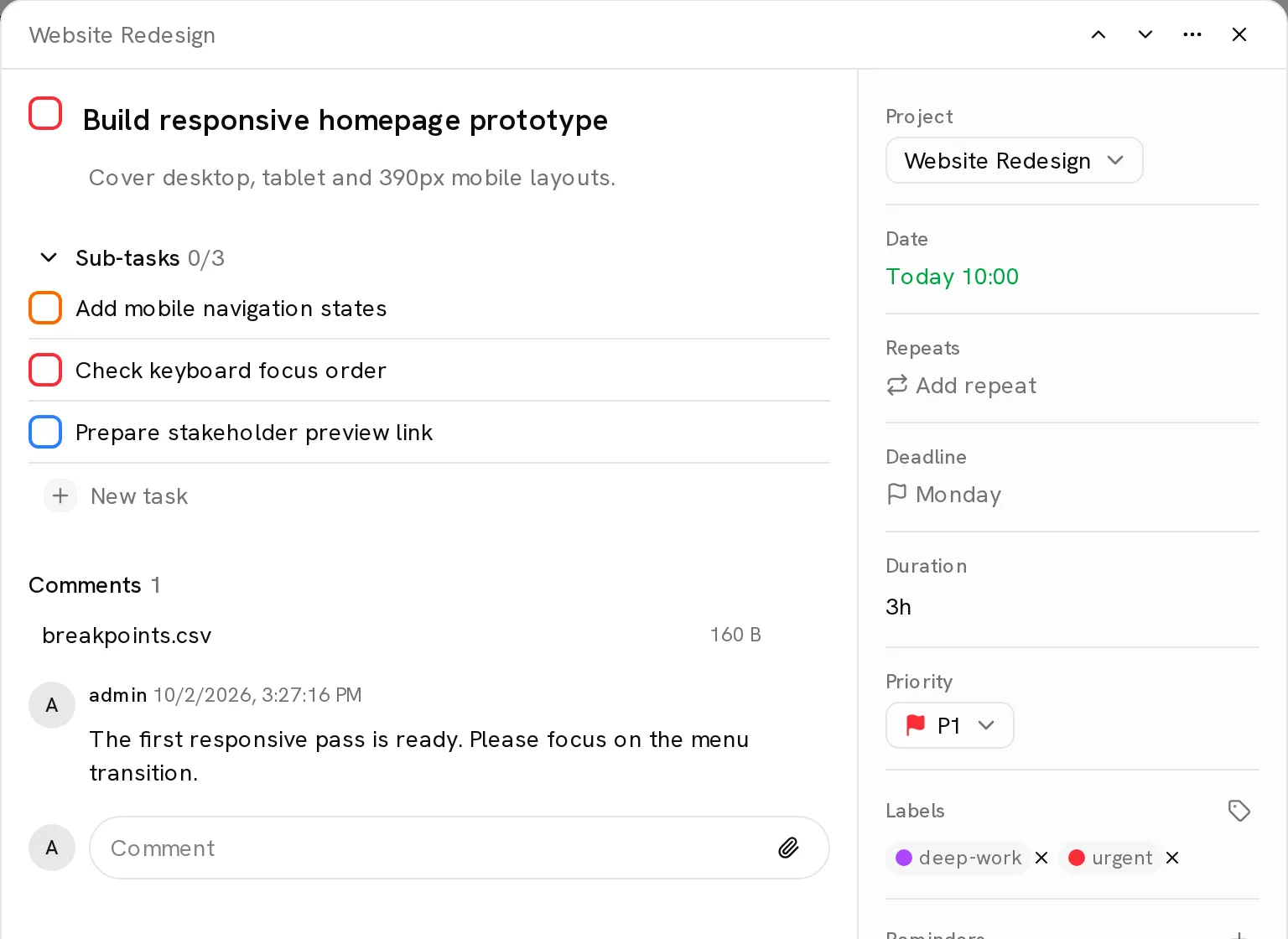The height and width of the screenshot is (939, 1288).
Task: Close the task detail dialog
Action: click(1239, 34)
